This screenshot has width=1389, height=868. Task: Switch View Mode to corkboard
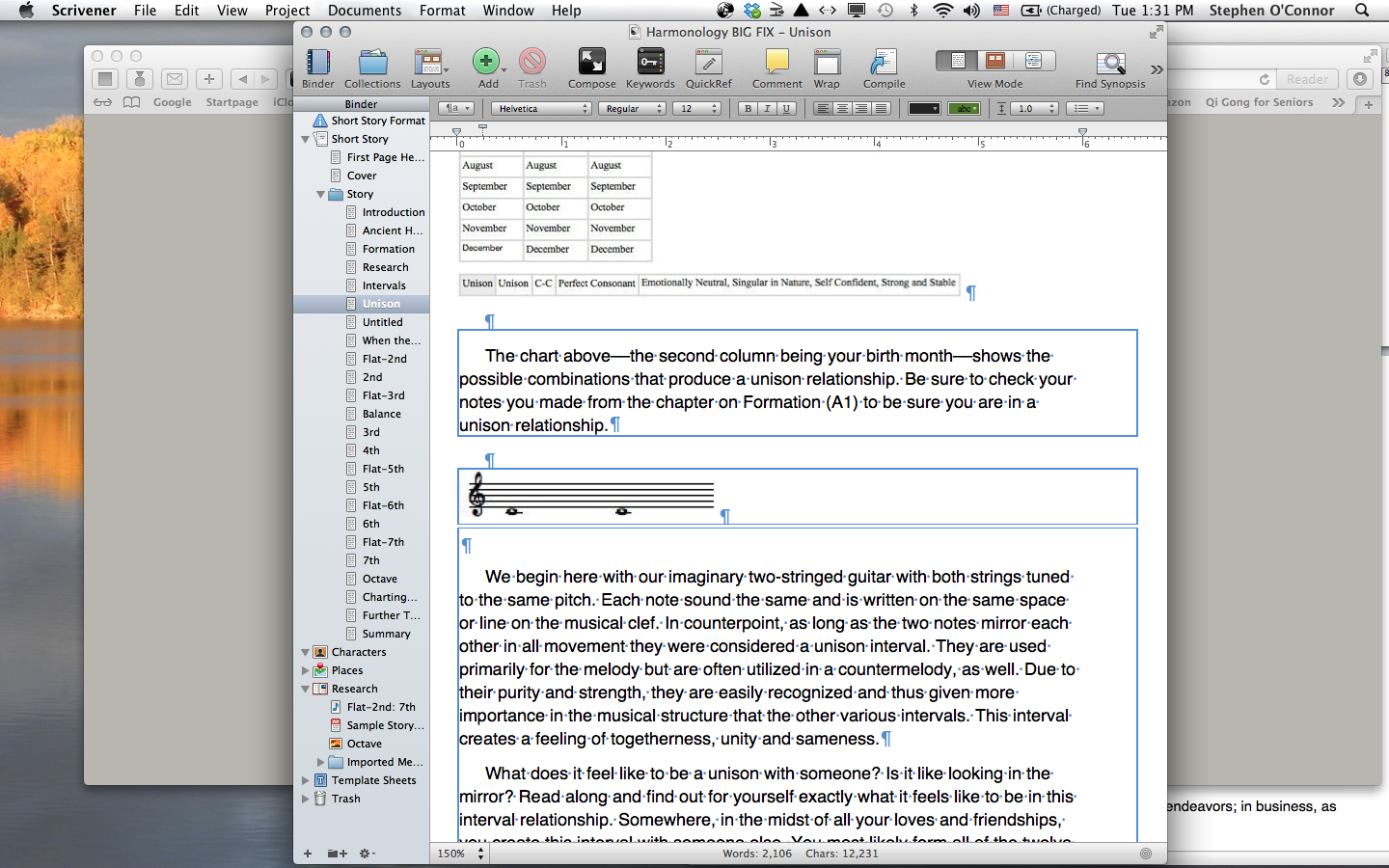tap(995, 61)
